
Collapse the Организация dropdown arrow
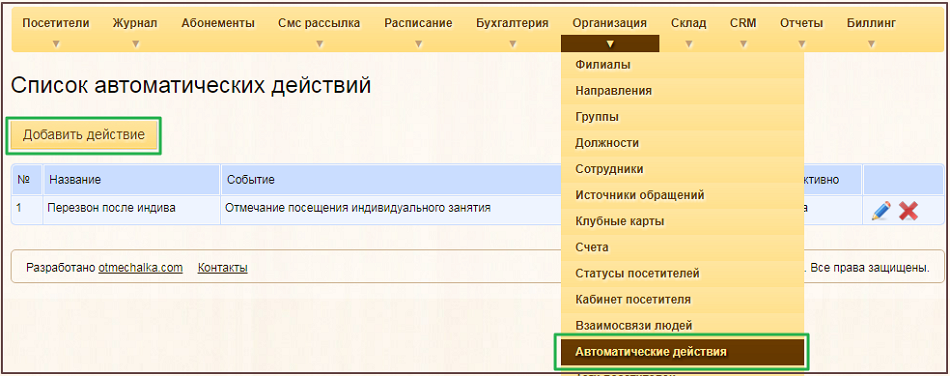tap(610, 44)
